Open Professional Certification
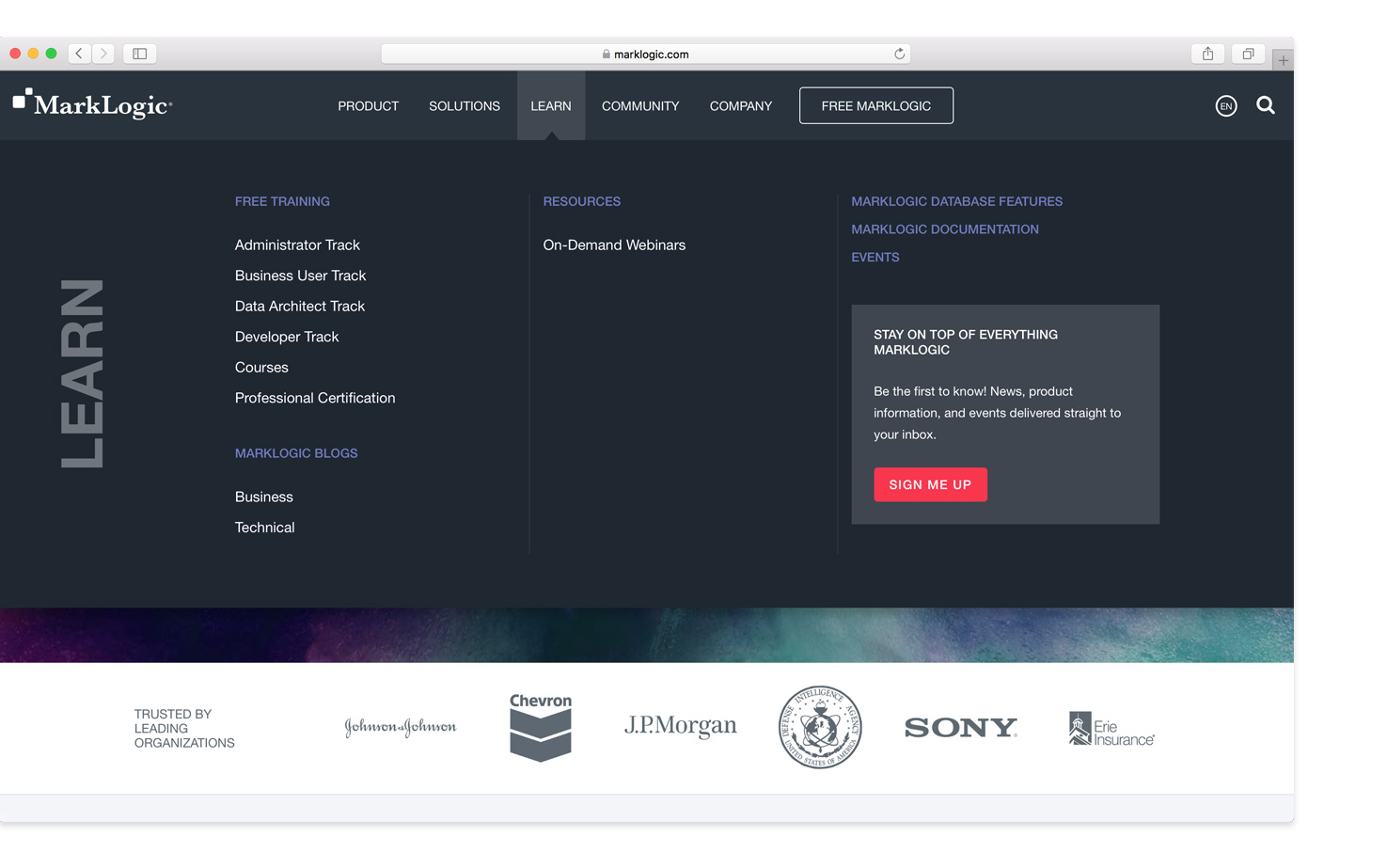Screen dimensions: 1387x868 [315, 398]
